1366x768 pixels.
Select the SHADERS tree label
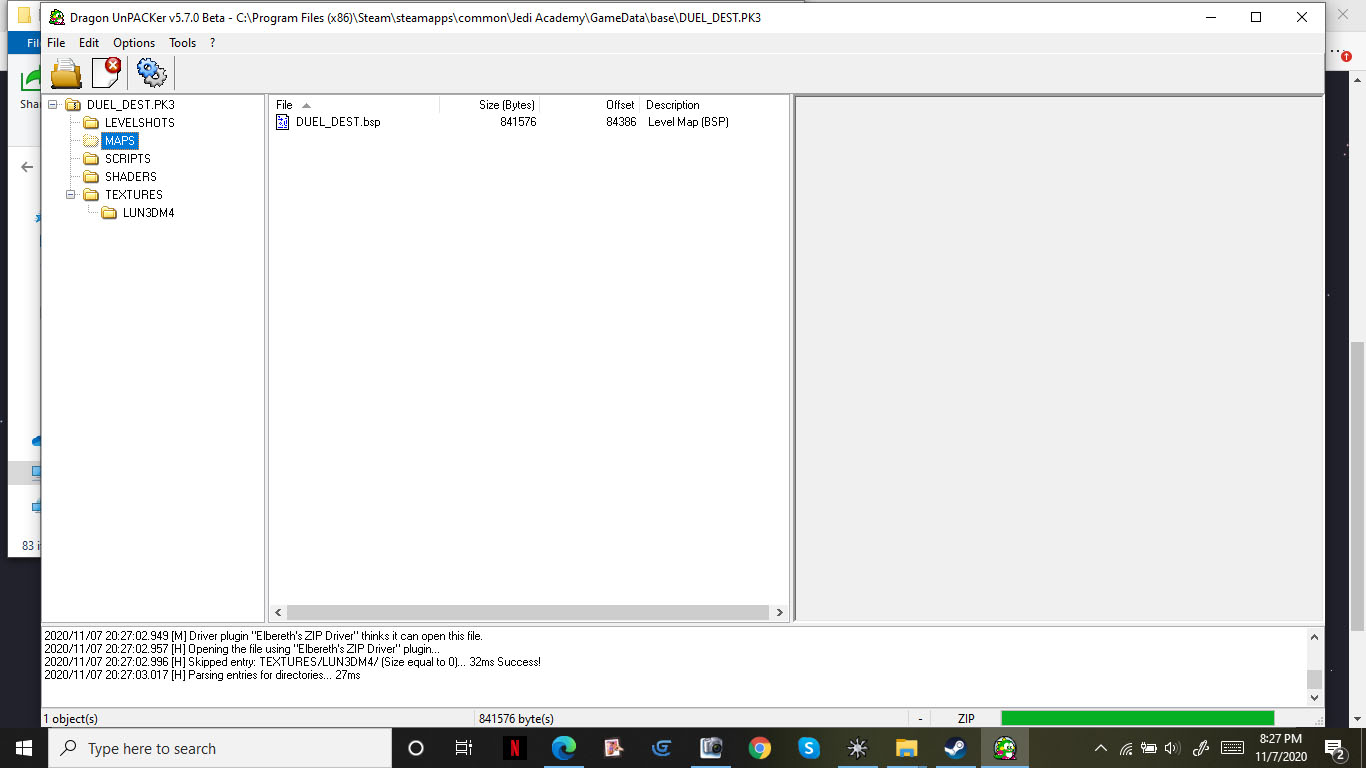tap(131, 177)
